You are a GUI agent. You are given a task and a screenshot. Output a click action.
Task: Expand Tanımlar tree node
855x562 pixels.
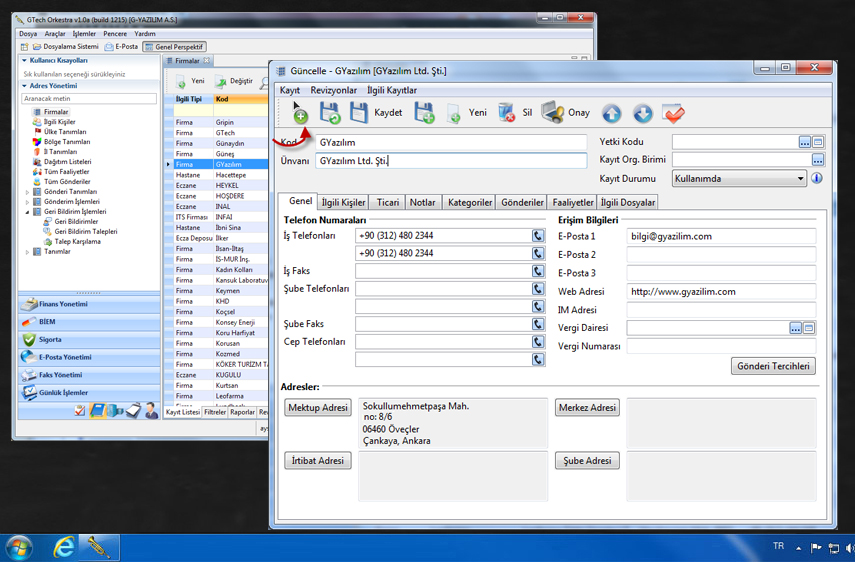(27, 252)
